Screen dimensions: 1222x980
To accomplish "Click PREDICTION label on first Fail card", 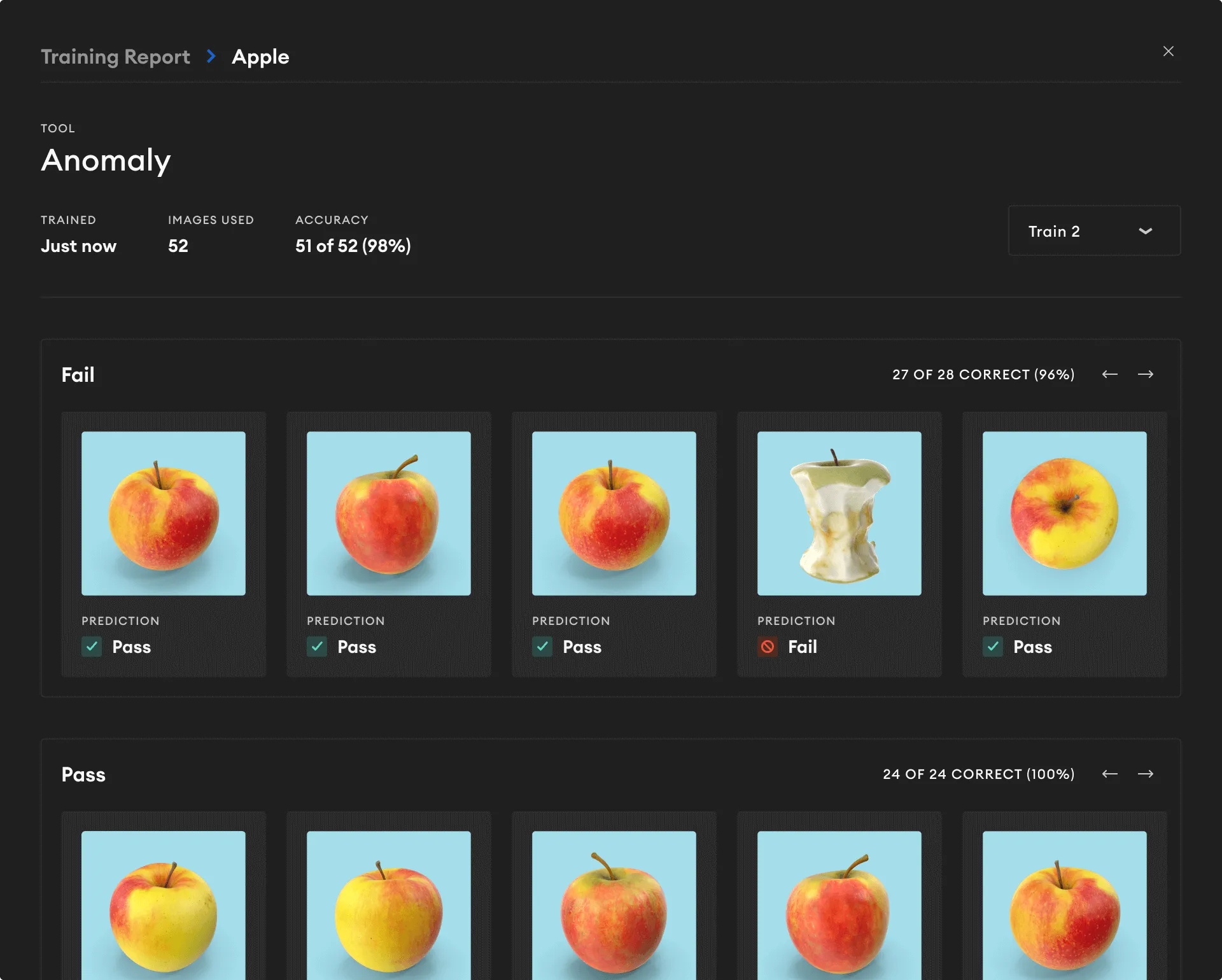I will tap(121, 621).
